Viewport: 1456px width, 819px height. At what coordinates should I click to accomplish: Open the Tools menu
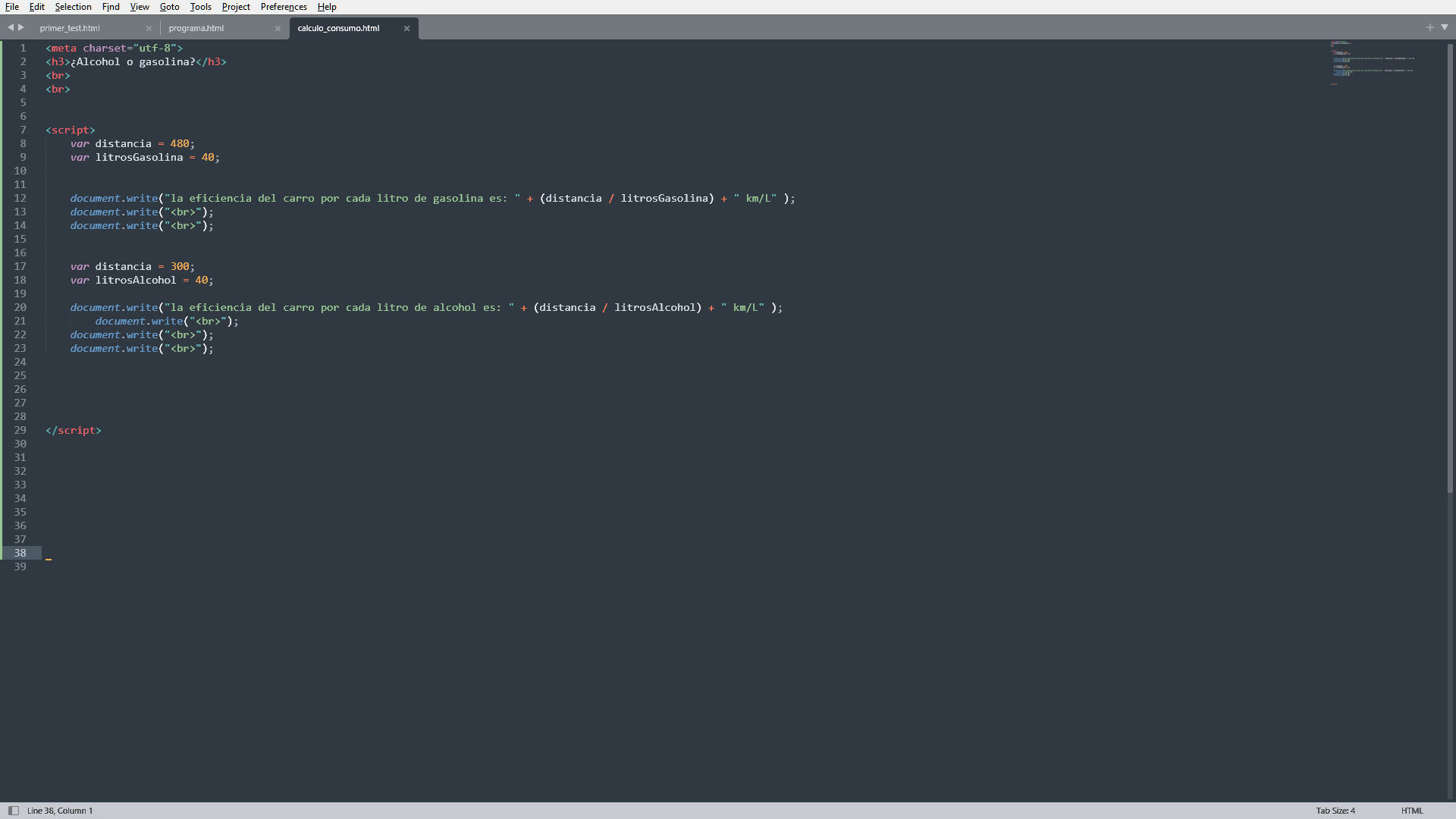[x=201, y=7]
